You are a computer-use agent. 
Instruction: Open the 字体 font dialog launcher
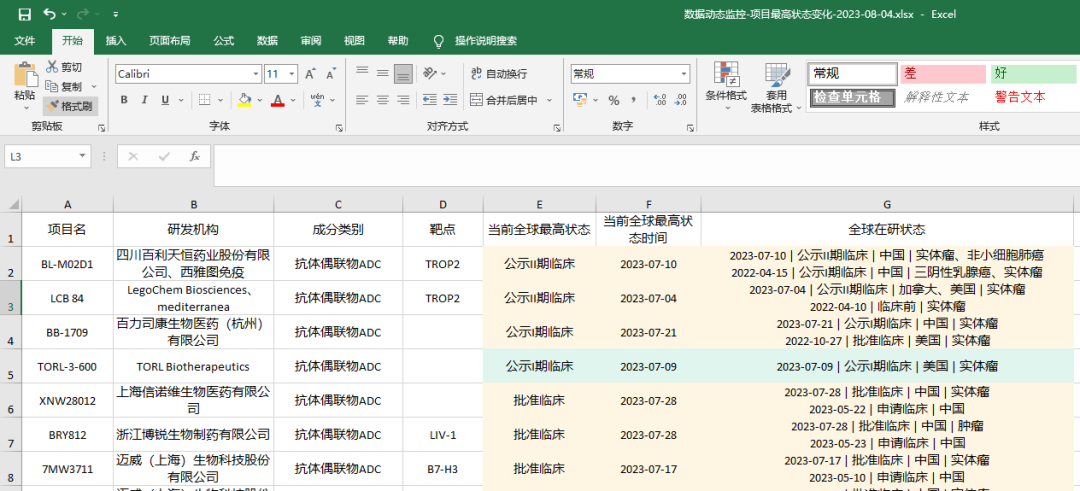pyautogui.click(x=339, y=128)
